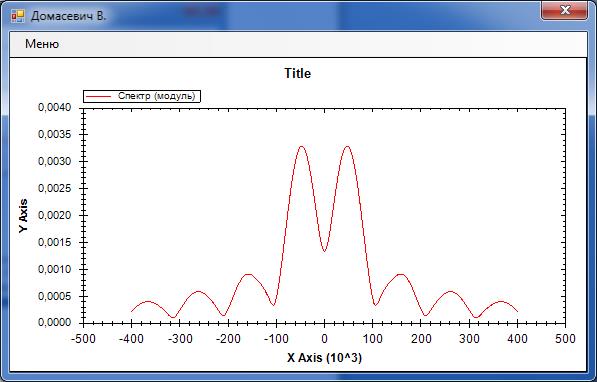Click the -500 X-axis tick label
The image size is (597, 382).
(x=83, y=339)
